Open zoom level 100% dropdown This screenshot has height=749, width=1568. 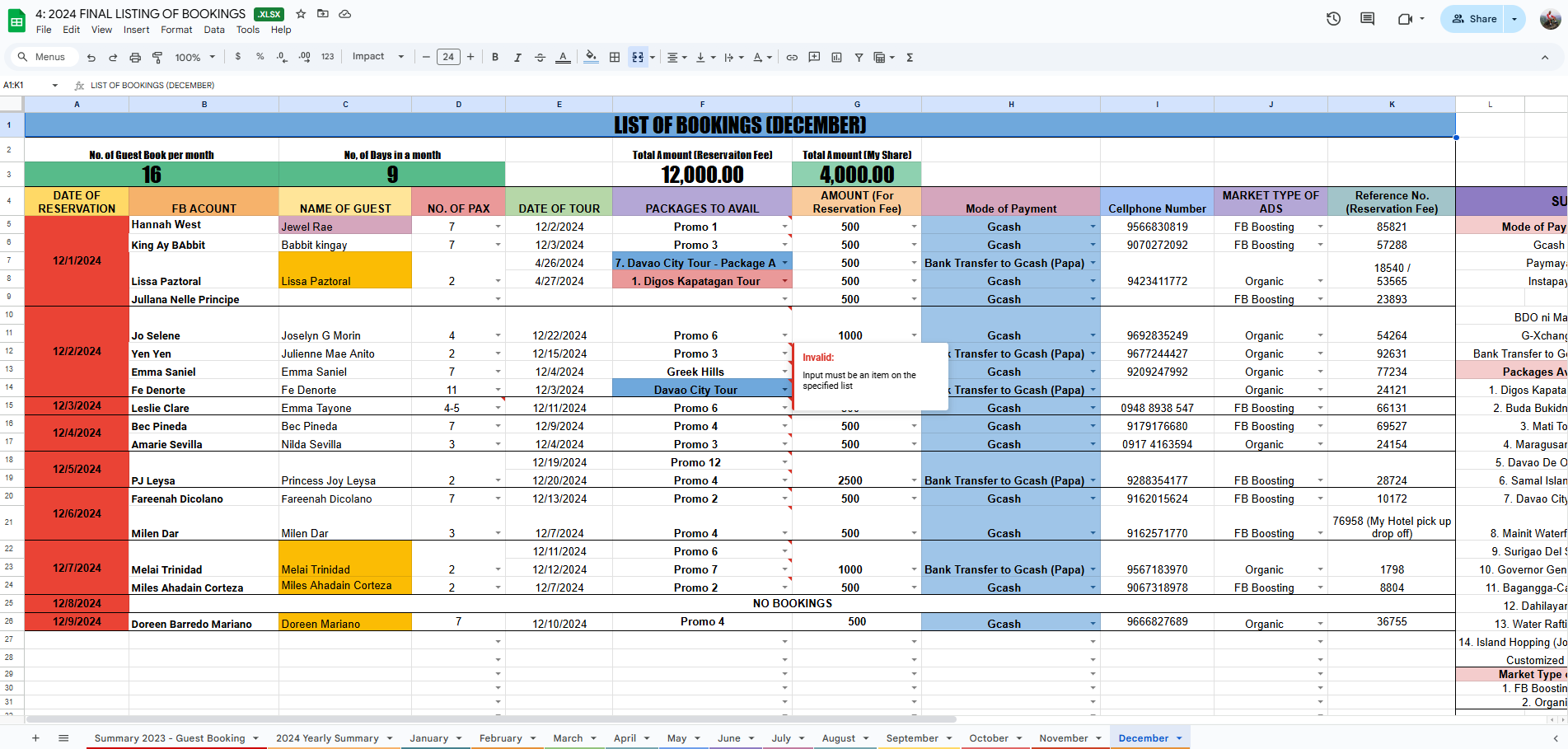[194, 58]
